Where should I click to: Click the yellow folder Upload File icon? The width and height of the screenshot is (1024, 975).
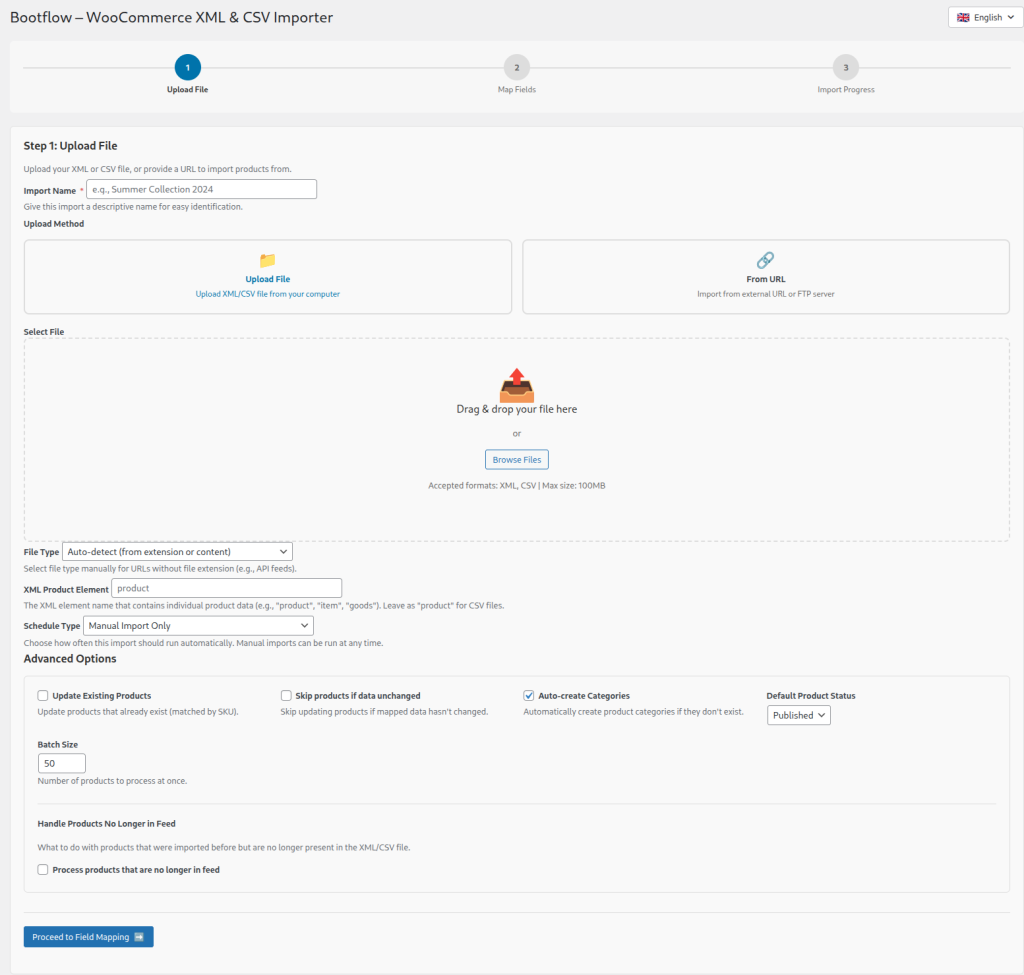[267, 260]
